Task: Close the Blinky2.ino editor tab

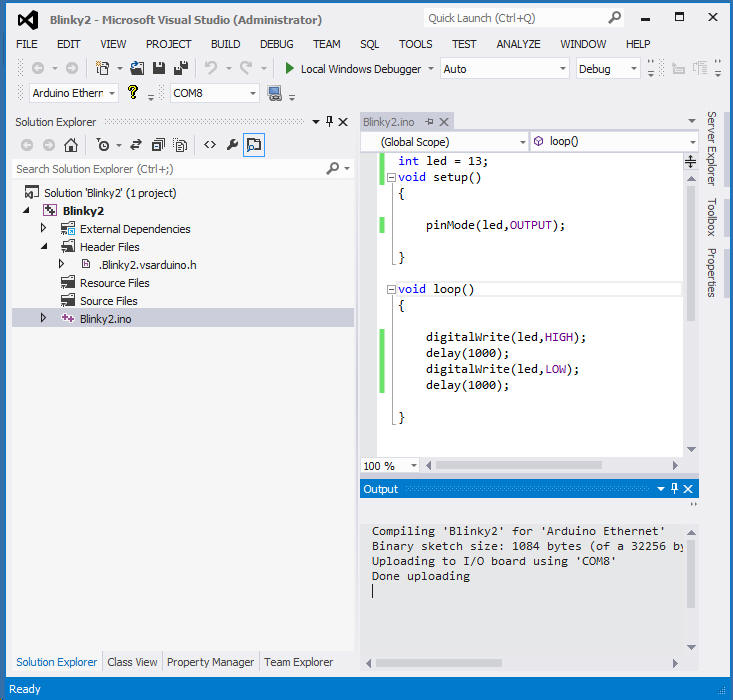Action: coord(444,122)
